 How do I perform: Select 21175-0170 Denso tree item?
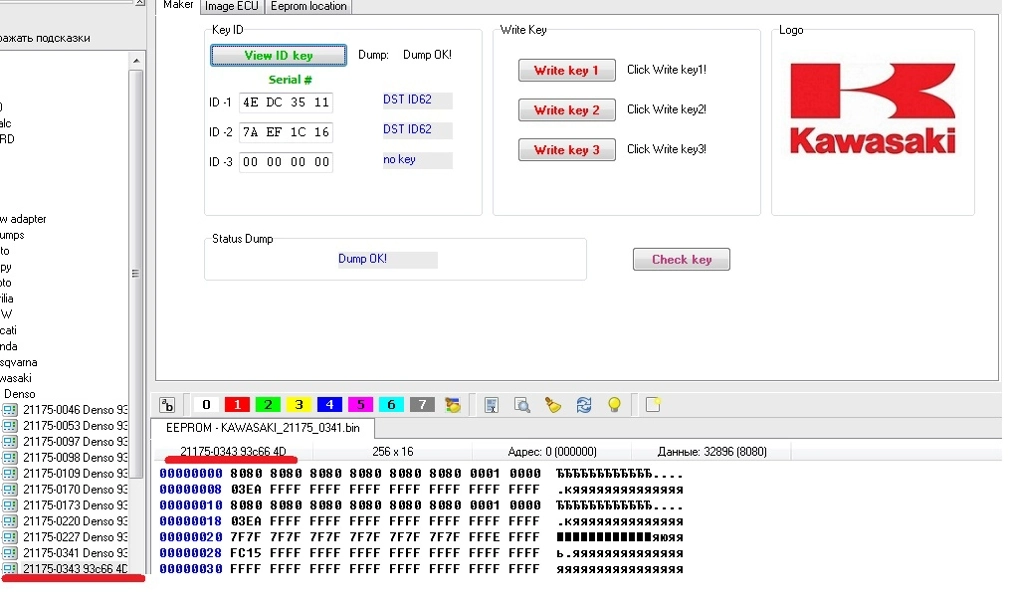pos(75,490)
